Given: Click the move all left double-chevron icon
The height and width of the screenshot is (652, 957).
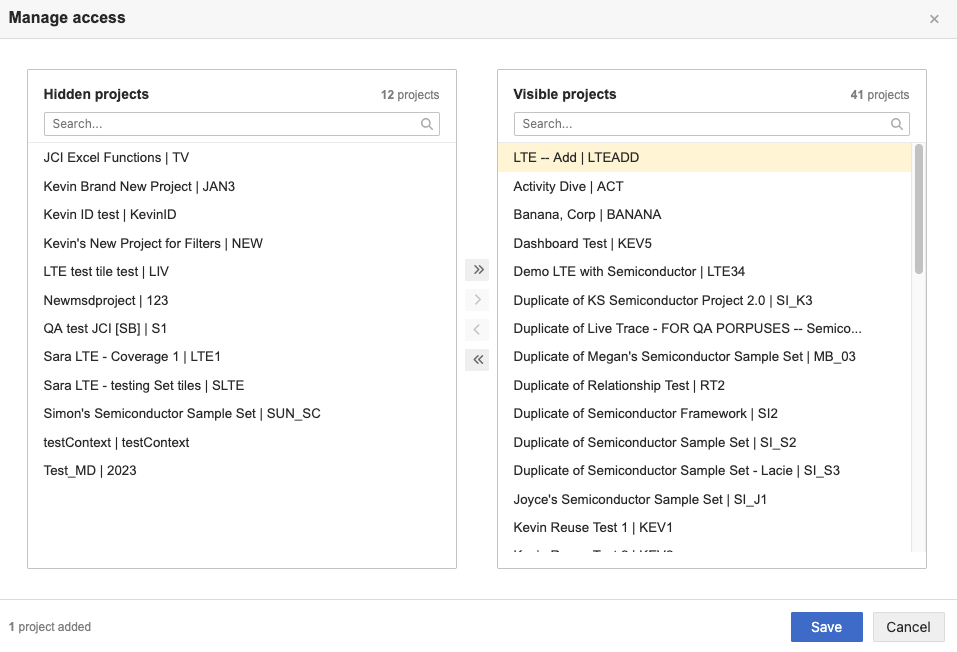Looking at the screenshot, I should [478, 359].
